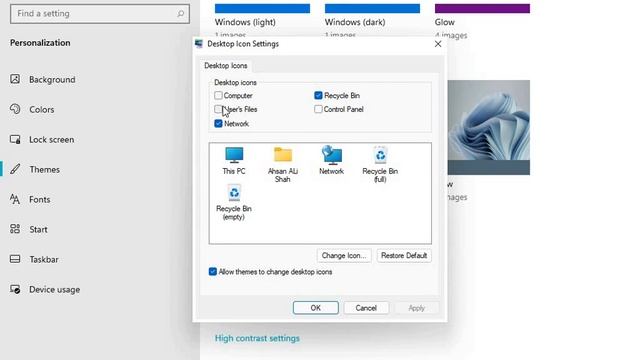Viewport: 640px width, 360px height.
Task: Select the Recycle Bin (empty) icon
Action: coord(234,202)
